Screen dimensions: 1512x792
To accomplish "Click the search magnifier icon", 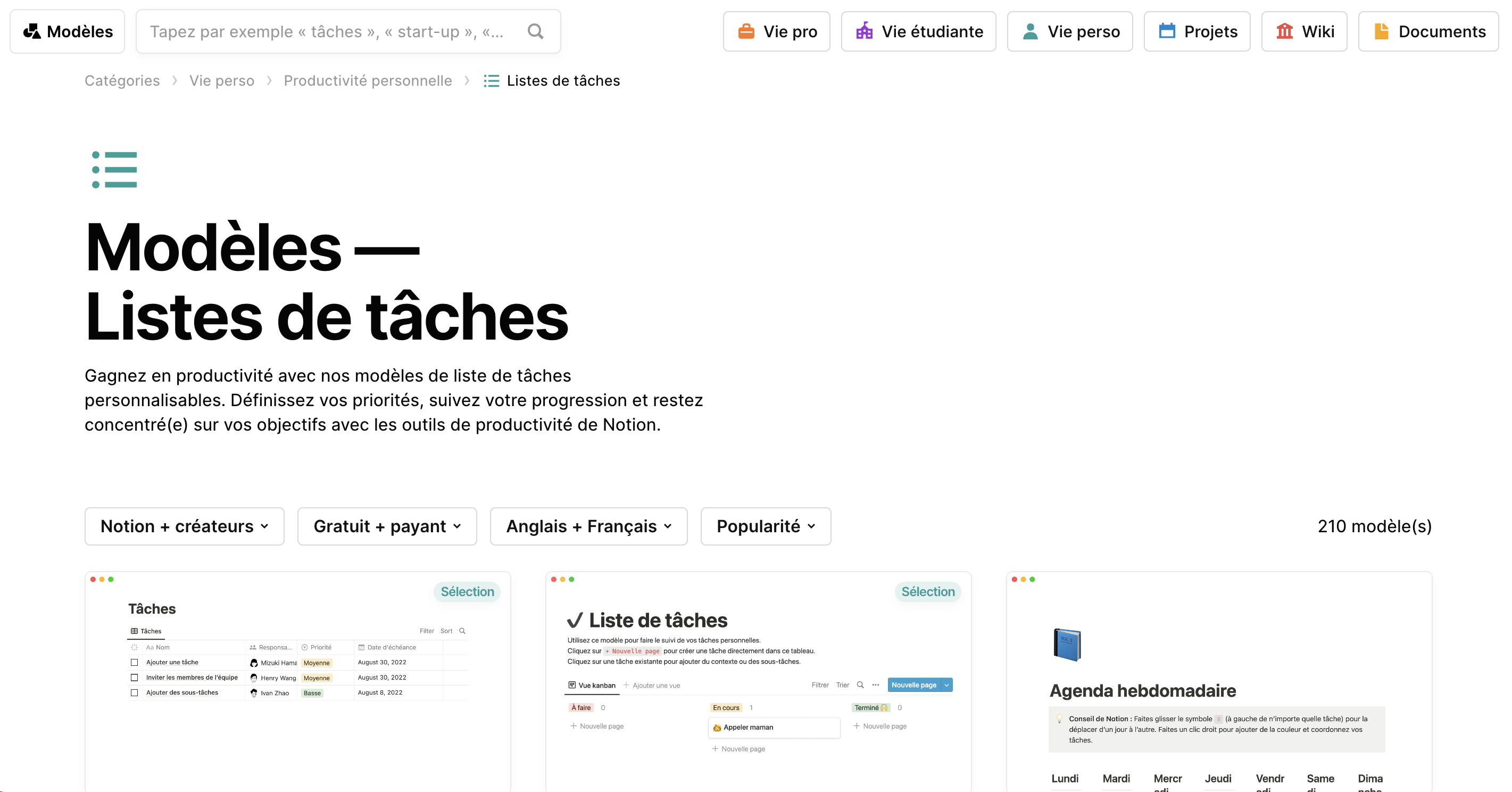I will pyautogui.click(x=535, y=31).
